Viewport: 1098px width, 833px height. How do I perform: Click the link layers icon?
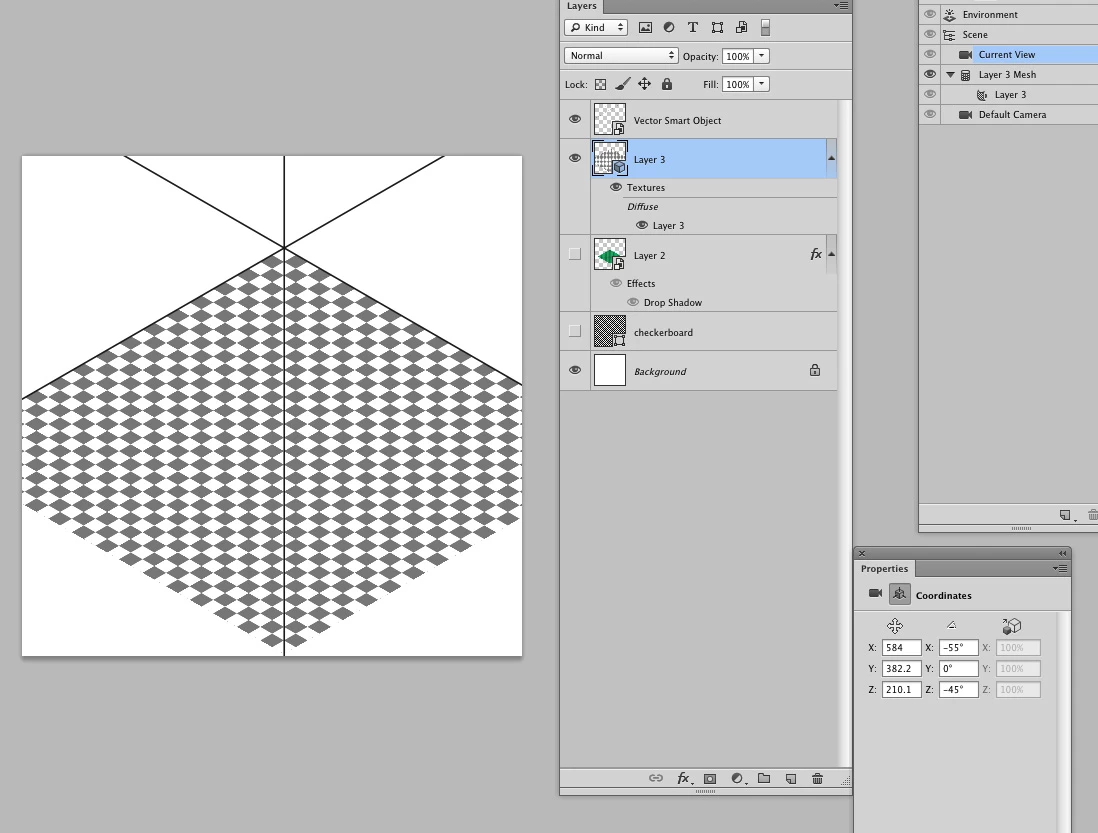(x=655, y=778)
